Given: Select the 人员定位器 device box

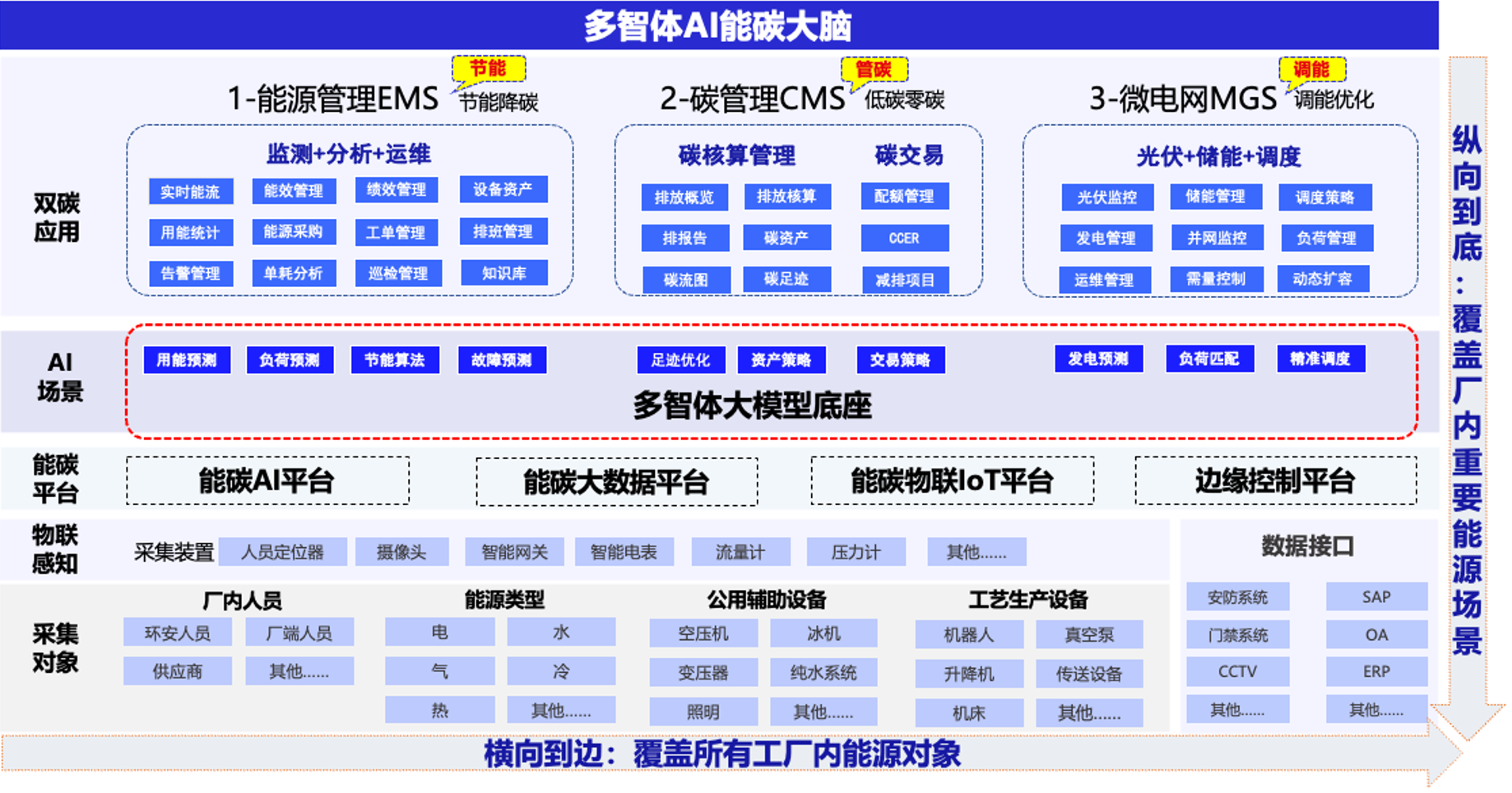Looking at the screenshot, I should [282, 552].
